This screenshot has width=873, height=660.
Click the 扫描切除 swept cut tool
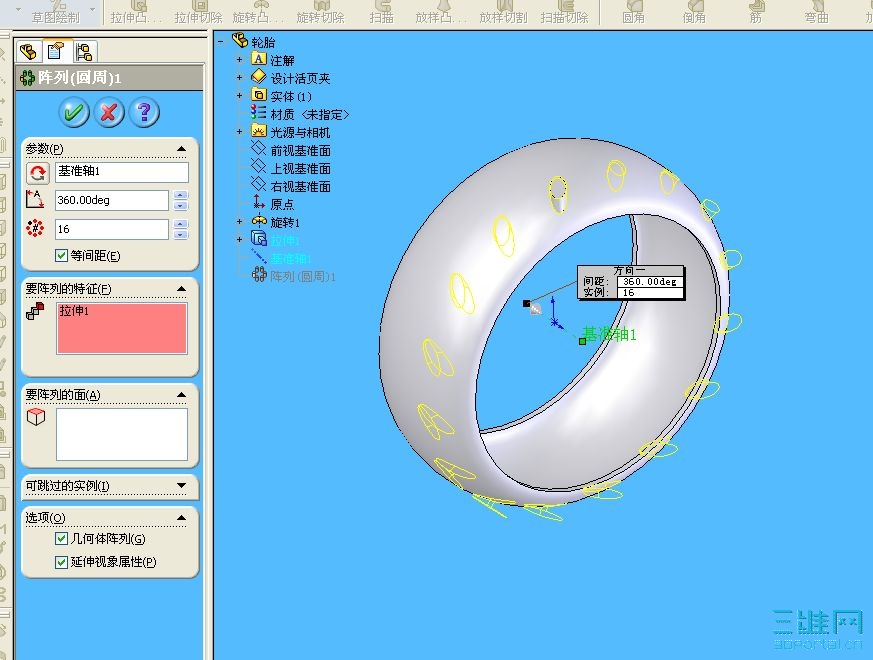pyautogui.click(x=565, y=13)
